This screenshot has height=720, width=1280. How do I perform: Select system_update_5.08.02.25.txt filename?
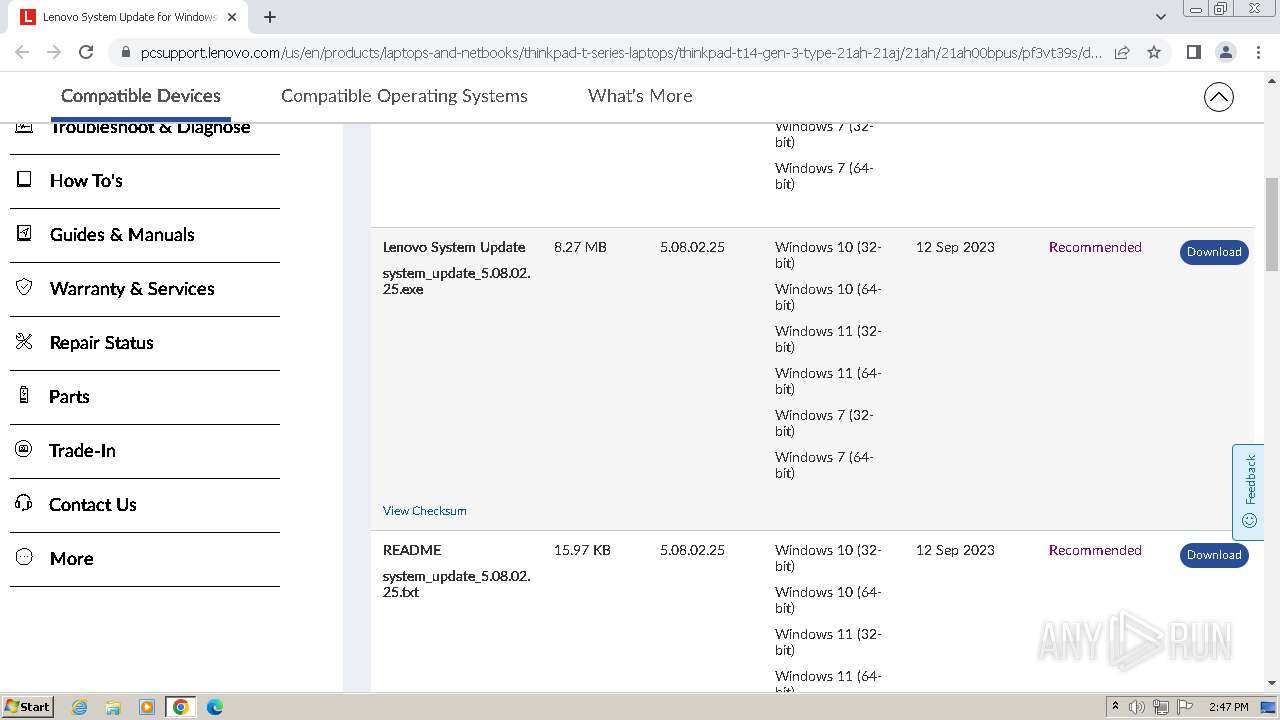coord(456,585)
